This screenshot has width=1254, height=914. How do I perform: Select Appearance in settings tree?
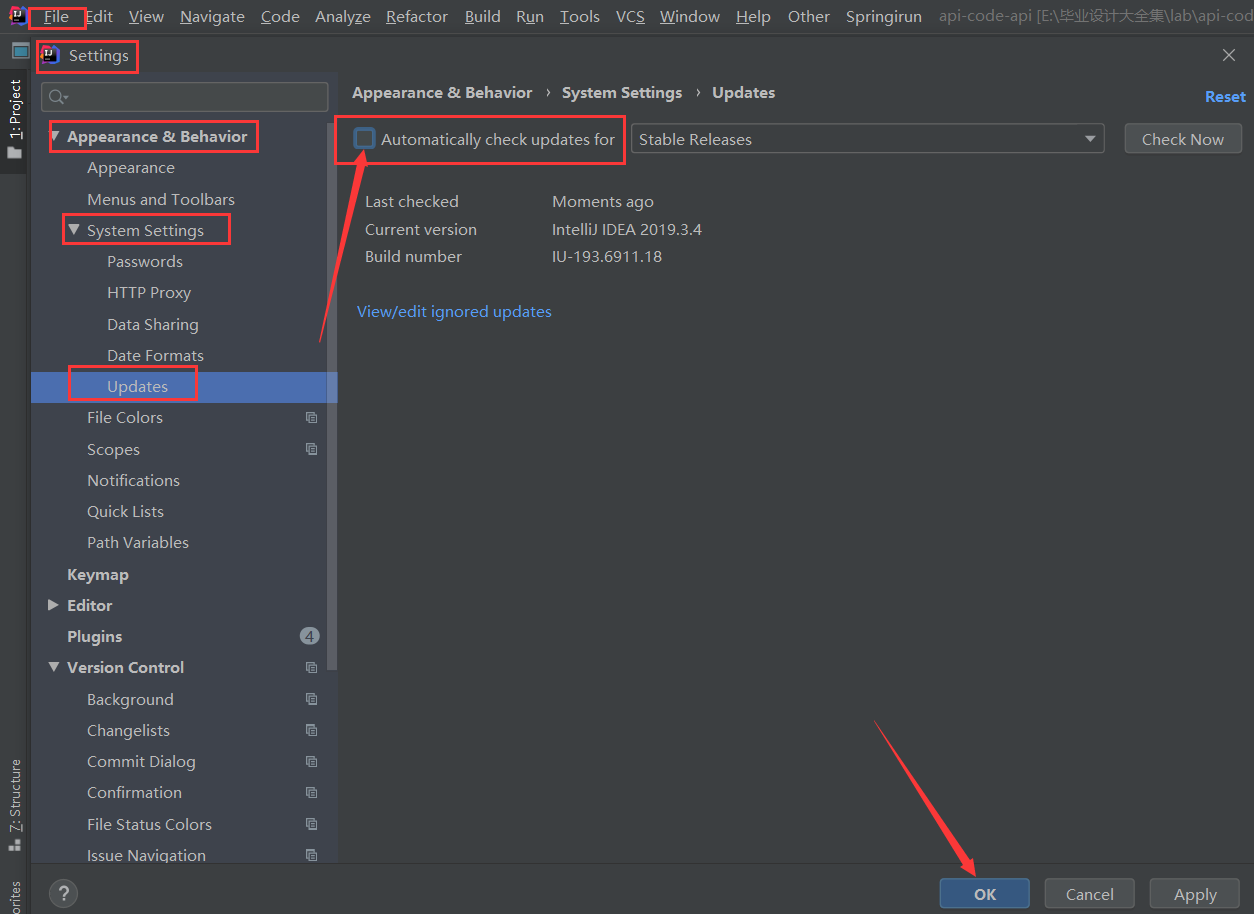131,168
